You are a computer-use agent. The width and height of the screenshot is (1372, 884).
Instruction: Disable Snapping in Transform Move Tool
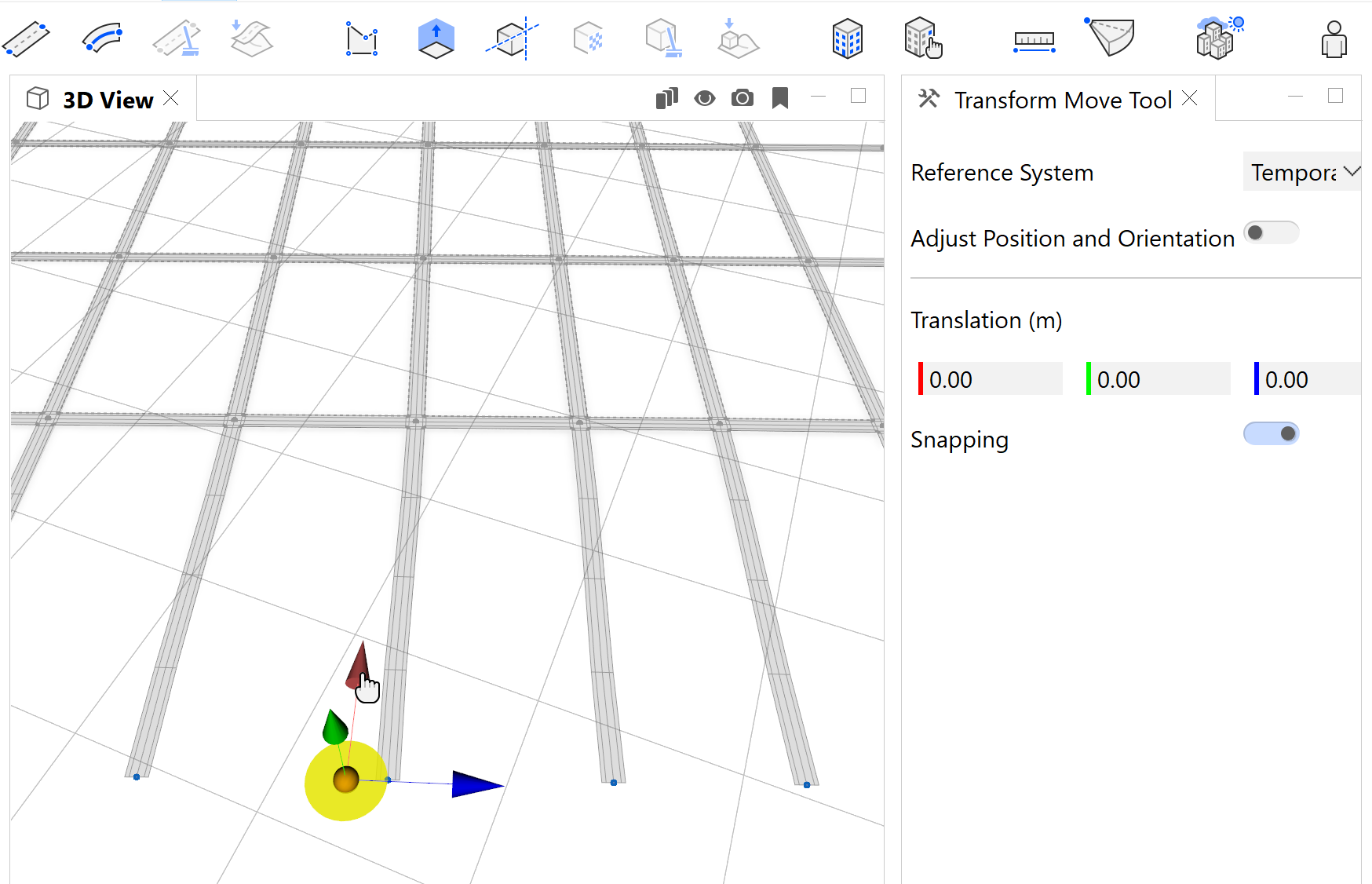click(1272, 433)
